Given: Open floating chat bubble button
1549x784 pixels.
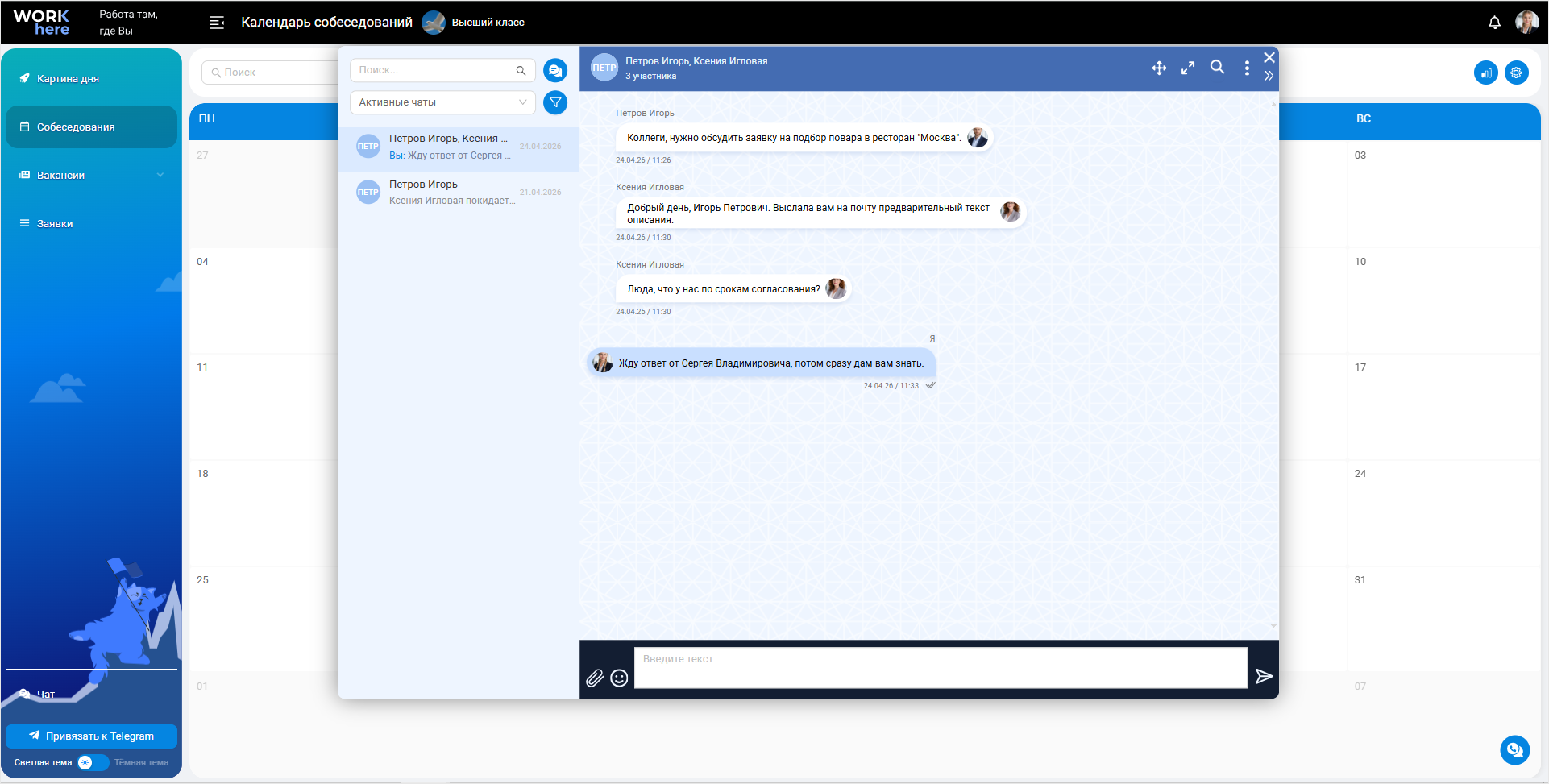Looking at the screenshot, I should point(1515,750).
